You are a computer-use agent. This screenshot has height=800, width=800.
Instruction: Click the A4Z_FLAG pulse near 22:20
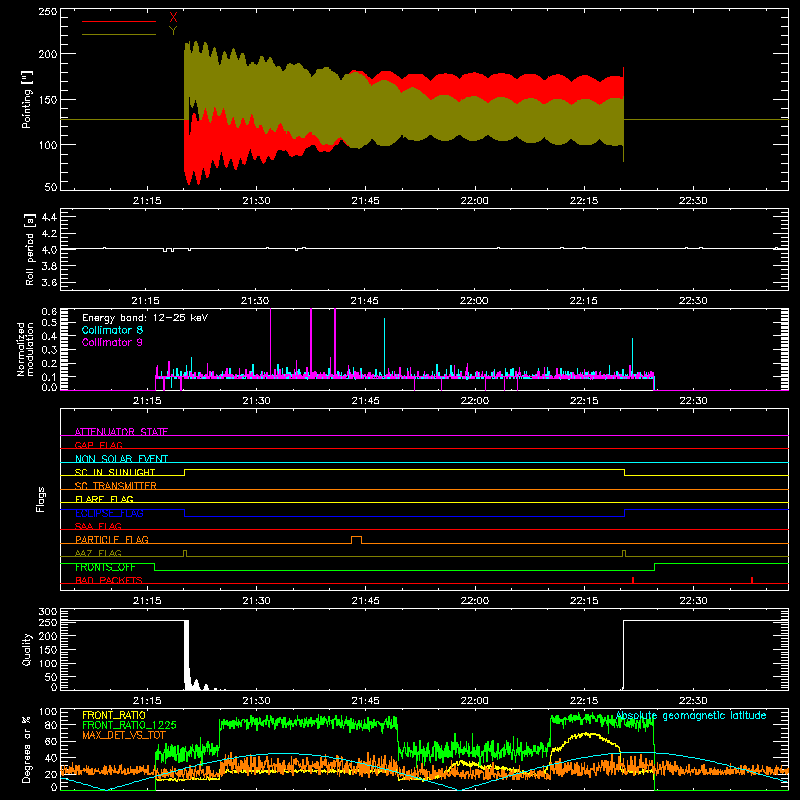[624, 554]
